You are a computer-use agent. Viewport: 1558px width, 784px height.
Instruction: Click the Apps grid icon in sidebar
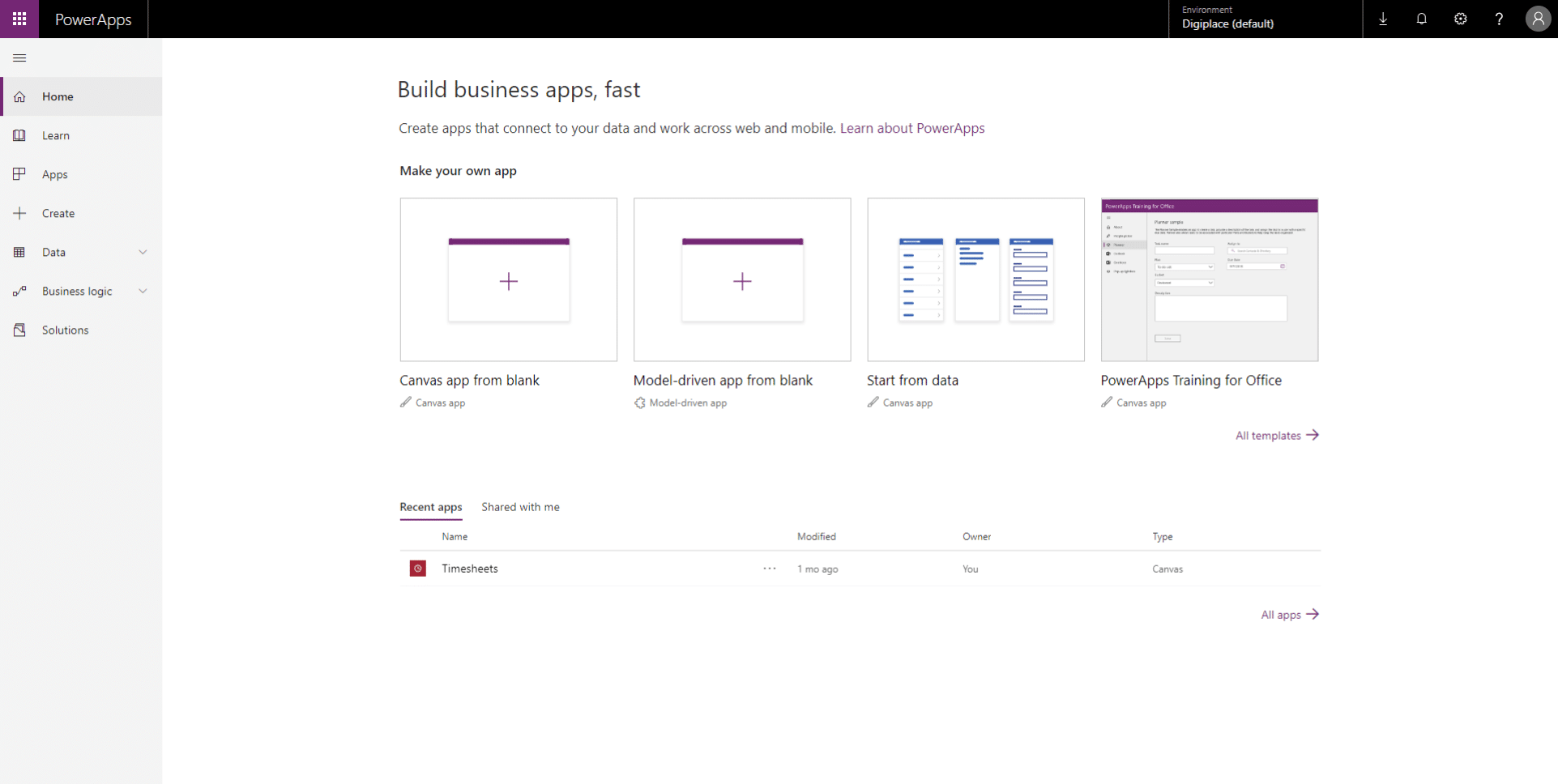point(19,174)
